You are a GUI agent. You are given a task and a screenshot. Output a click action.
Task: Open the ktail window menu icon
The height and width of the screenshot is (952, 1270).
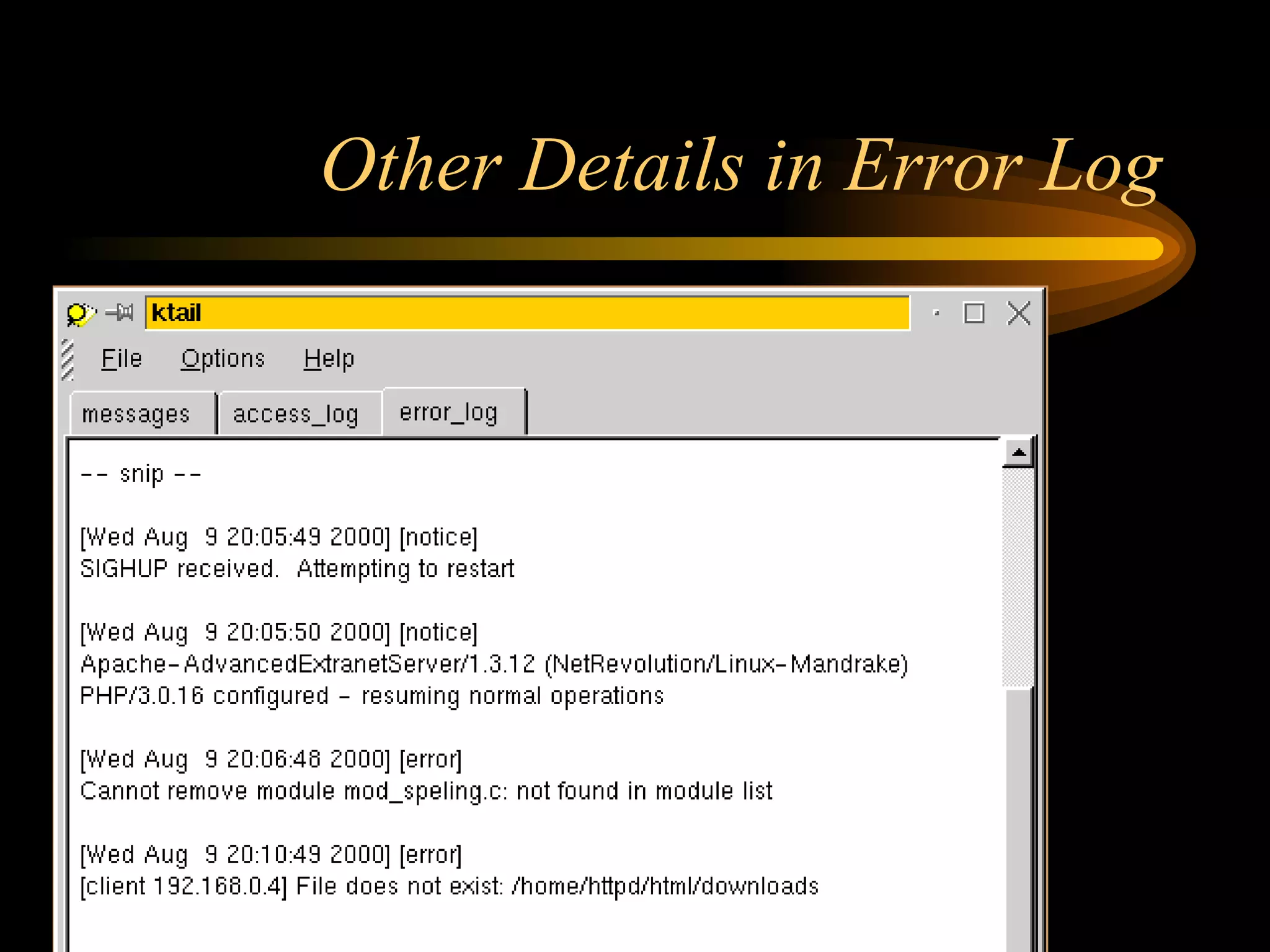point(81,314)
